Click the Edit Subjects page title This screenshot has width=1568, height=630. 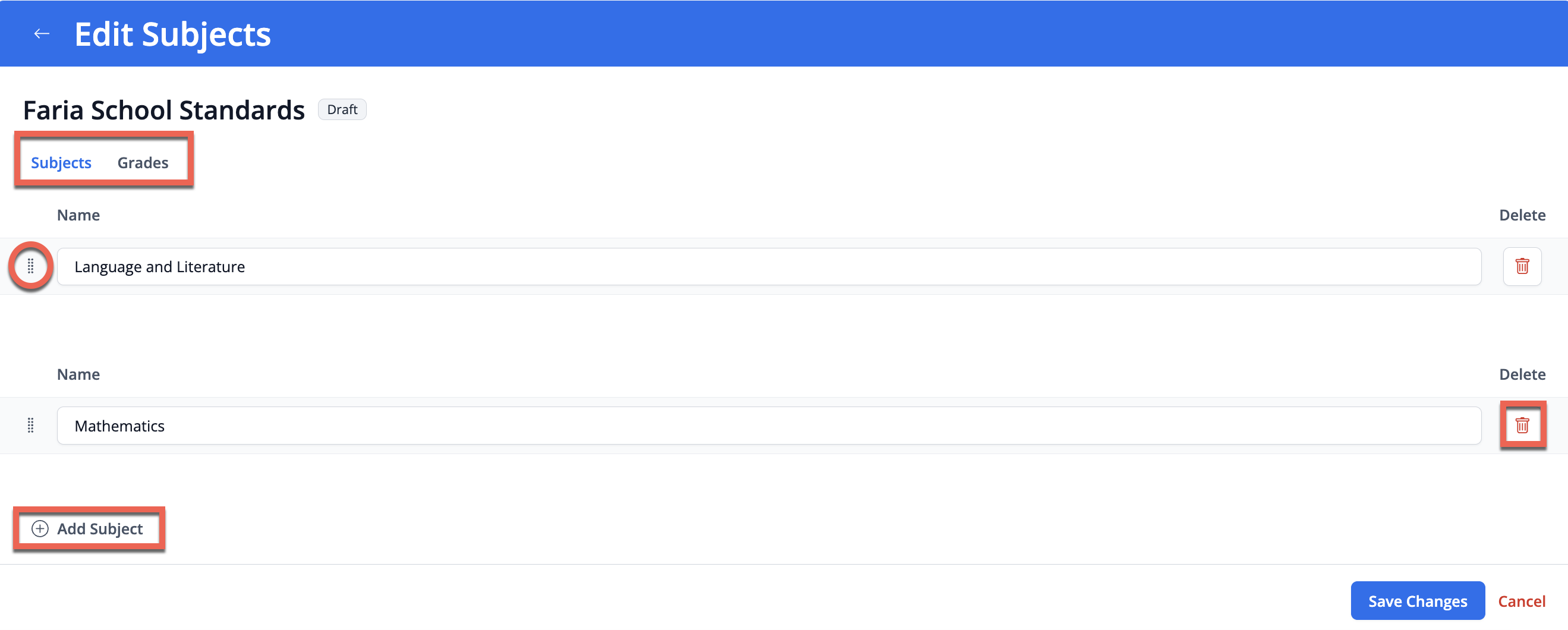point(172,34)
